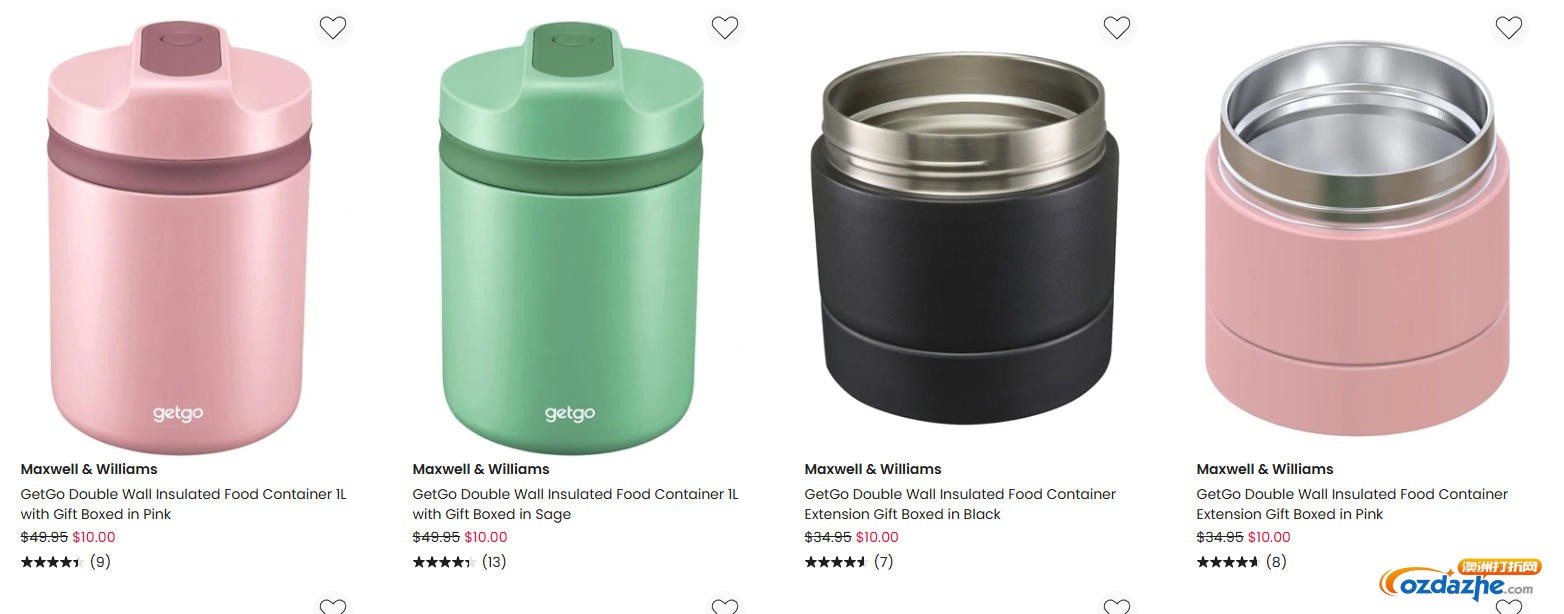Screen dimensions: 1564x614
Task: Open 'Gift Boxed in Sage' product title
Action: tap(575, 504)
